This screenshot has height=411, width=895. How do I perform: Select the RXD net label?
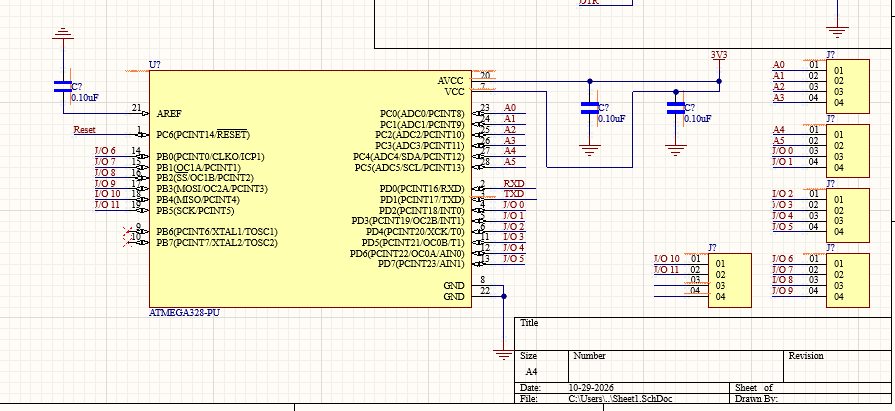[x=514, y=183]
